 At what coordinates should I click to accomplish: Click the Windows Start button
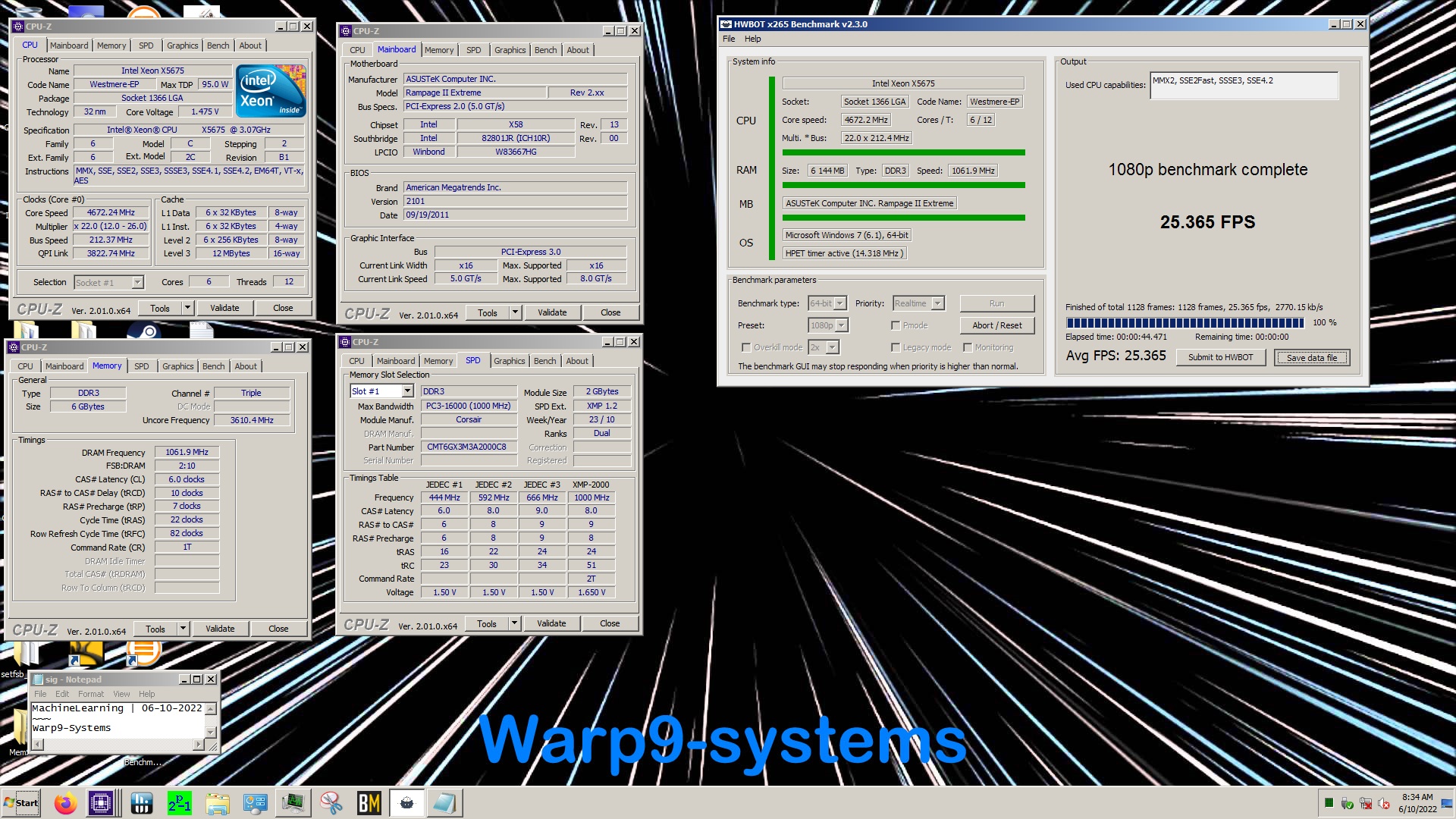(x=21, y=802)
